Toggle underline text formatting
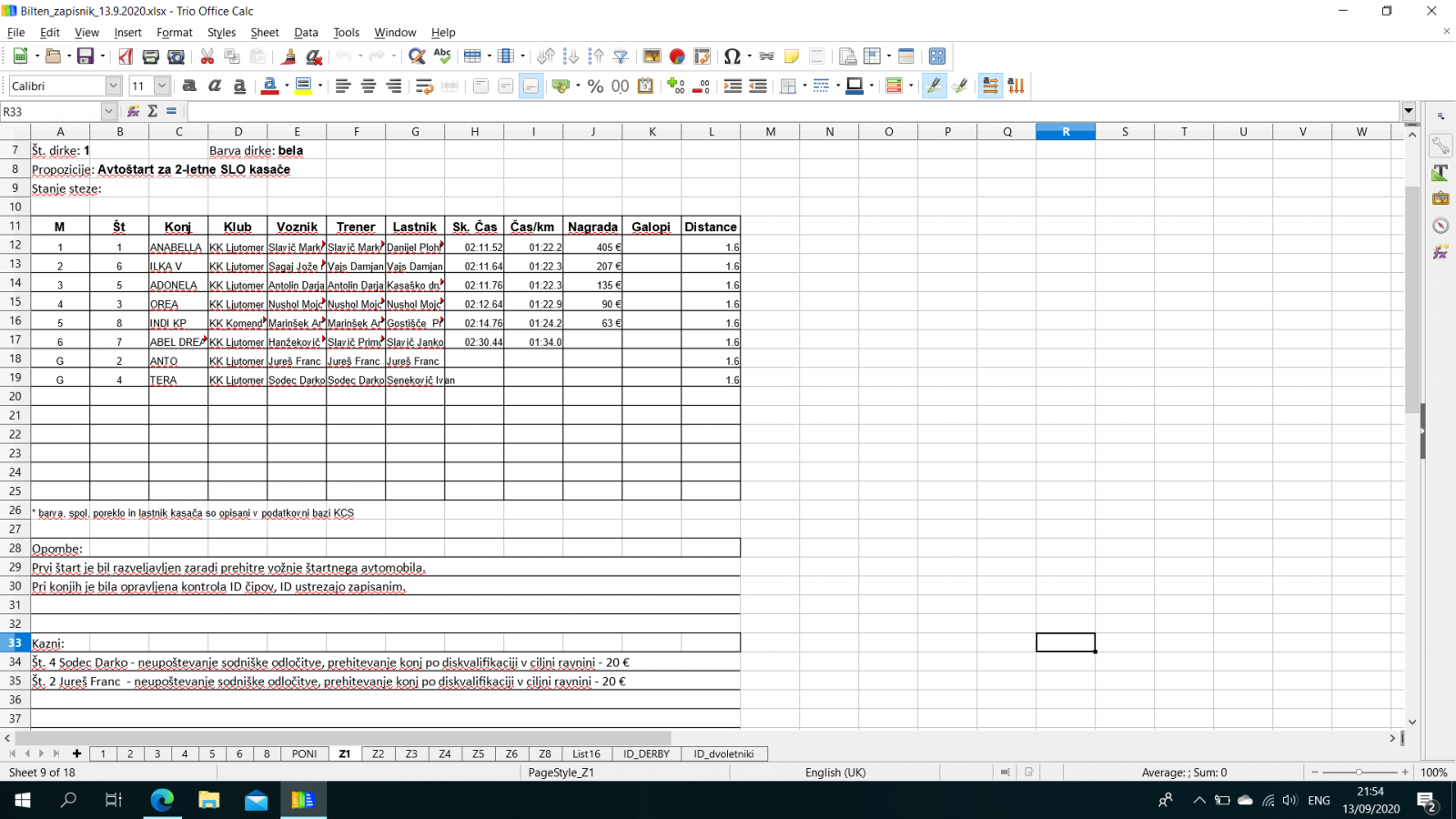Screen dimensions: 1456x819 point(239,86)
